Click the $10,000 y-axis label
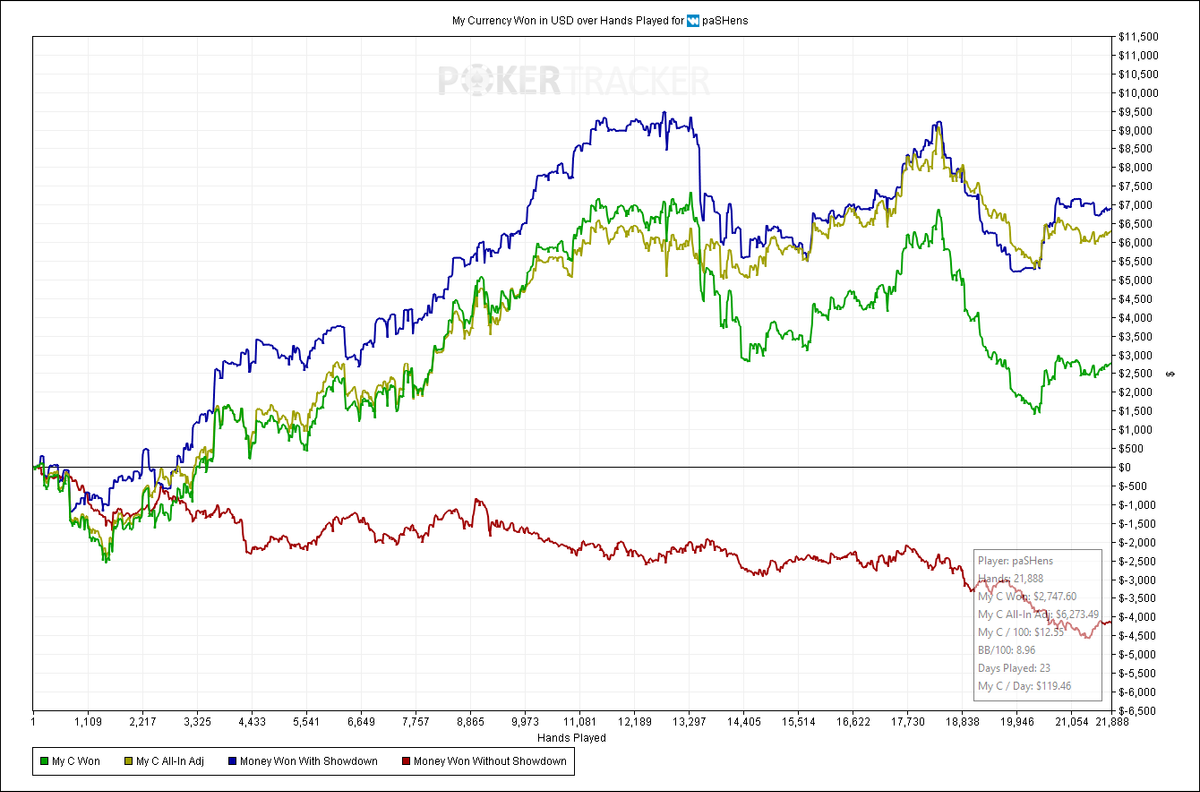The image size is (1200, 792). (1138, 93)
